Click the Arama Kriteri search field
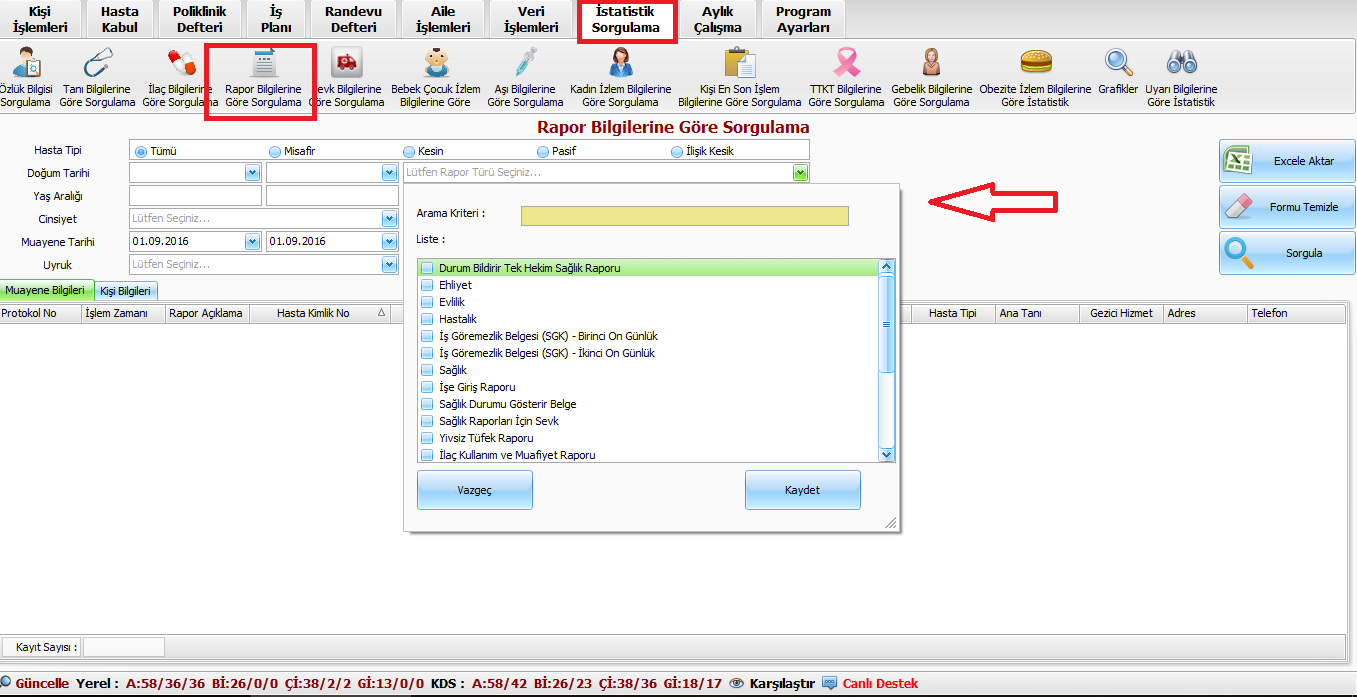 [684, 216]
